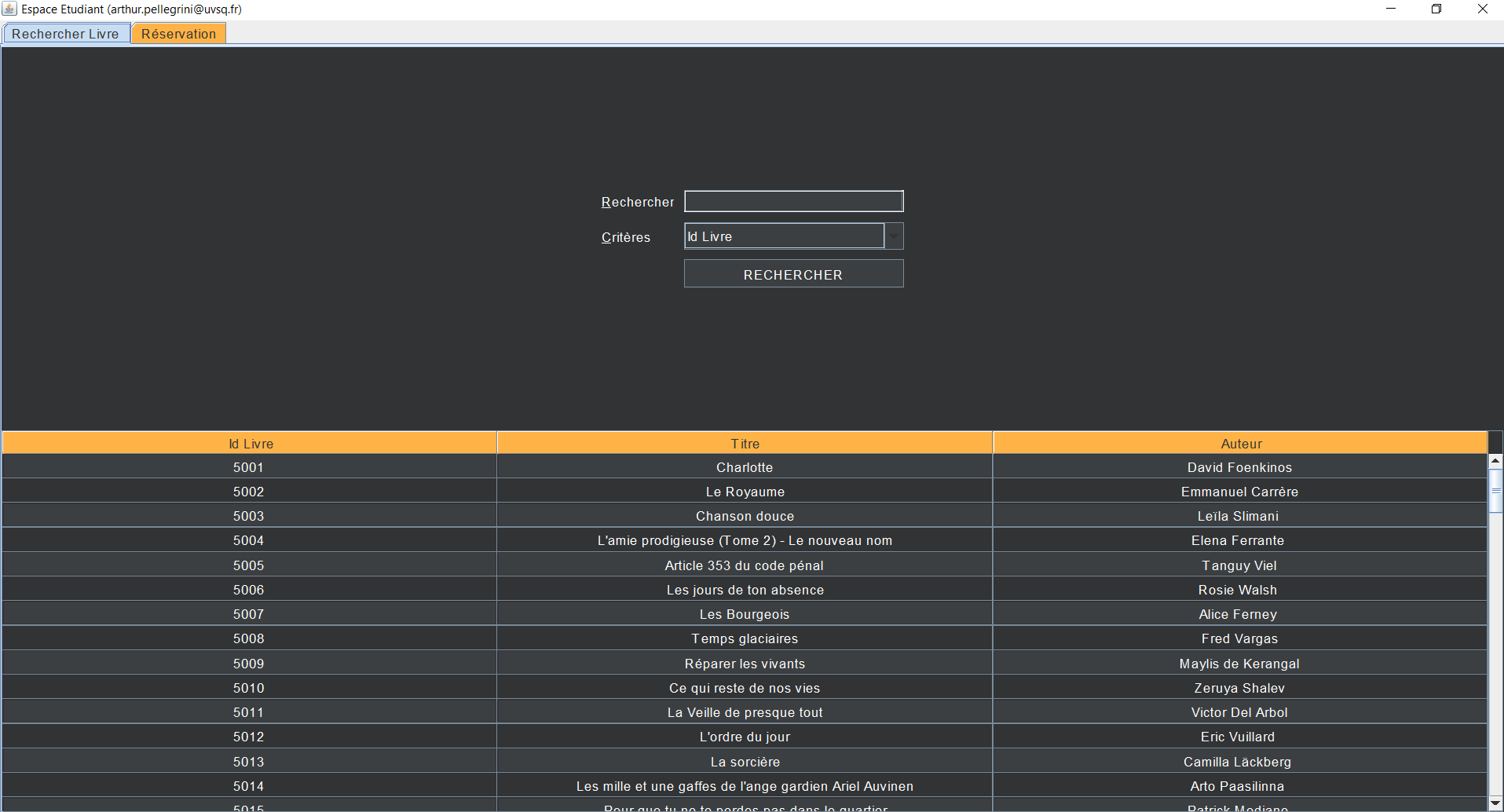1504x812 pixels.
Task: Maximize the Espace Etudiant window
Action: tap(1436, 9)
